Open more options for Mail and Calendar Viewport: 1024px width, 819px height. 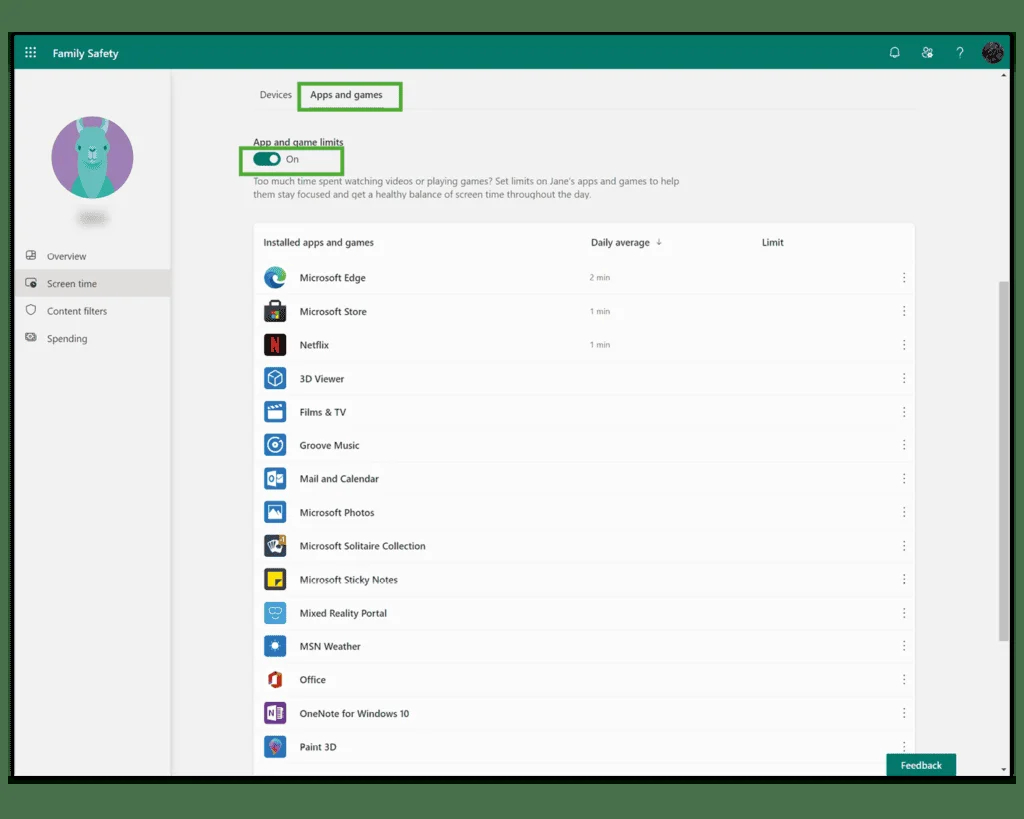pos(904,479)
